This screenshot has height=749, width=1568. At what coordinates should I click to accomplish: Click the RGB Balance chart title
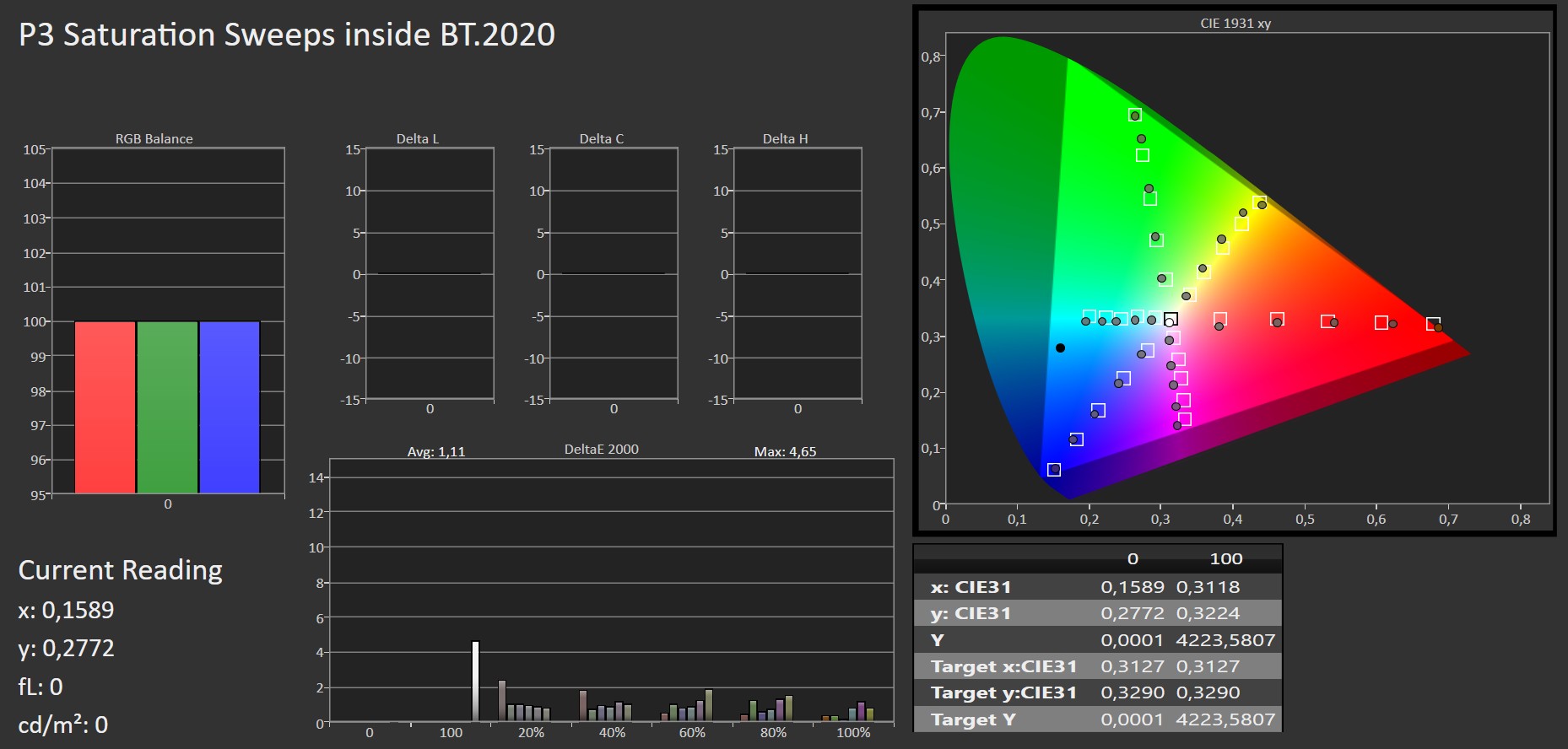[x=154, y=139]
